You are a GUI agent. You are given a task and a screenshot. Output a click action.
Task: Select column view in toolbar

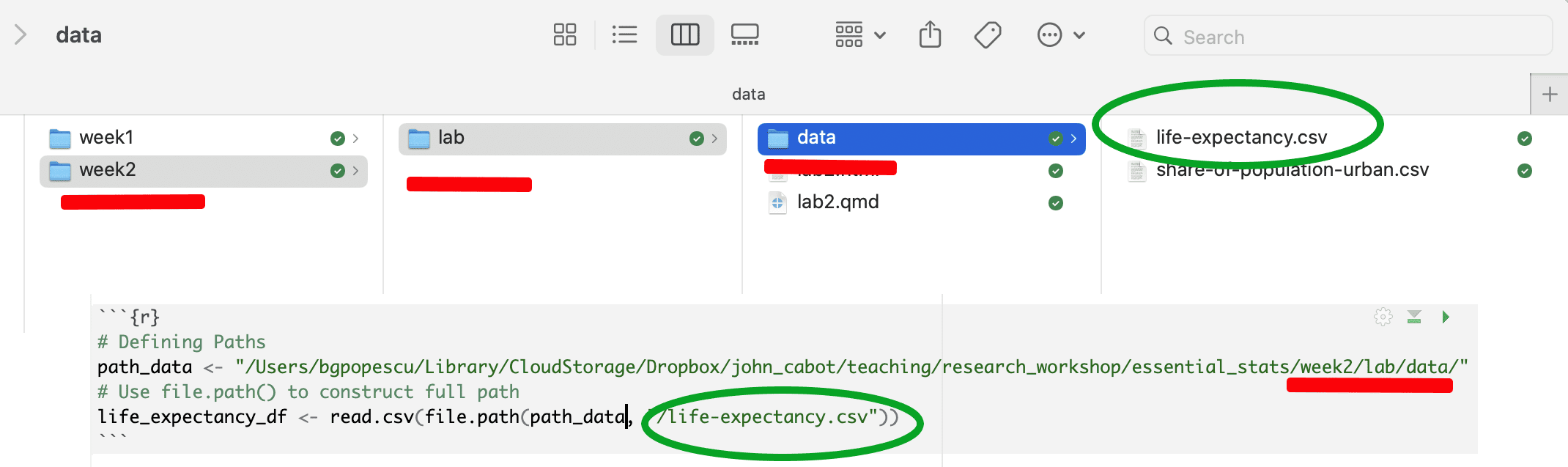click(685, 34)
